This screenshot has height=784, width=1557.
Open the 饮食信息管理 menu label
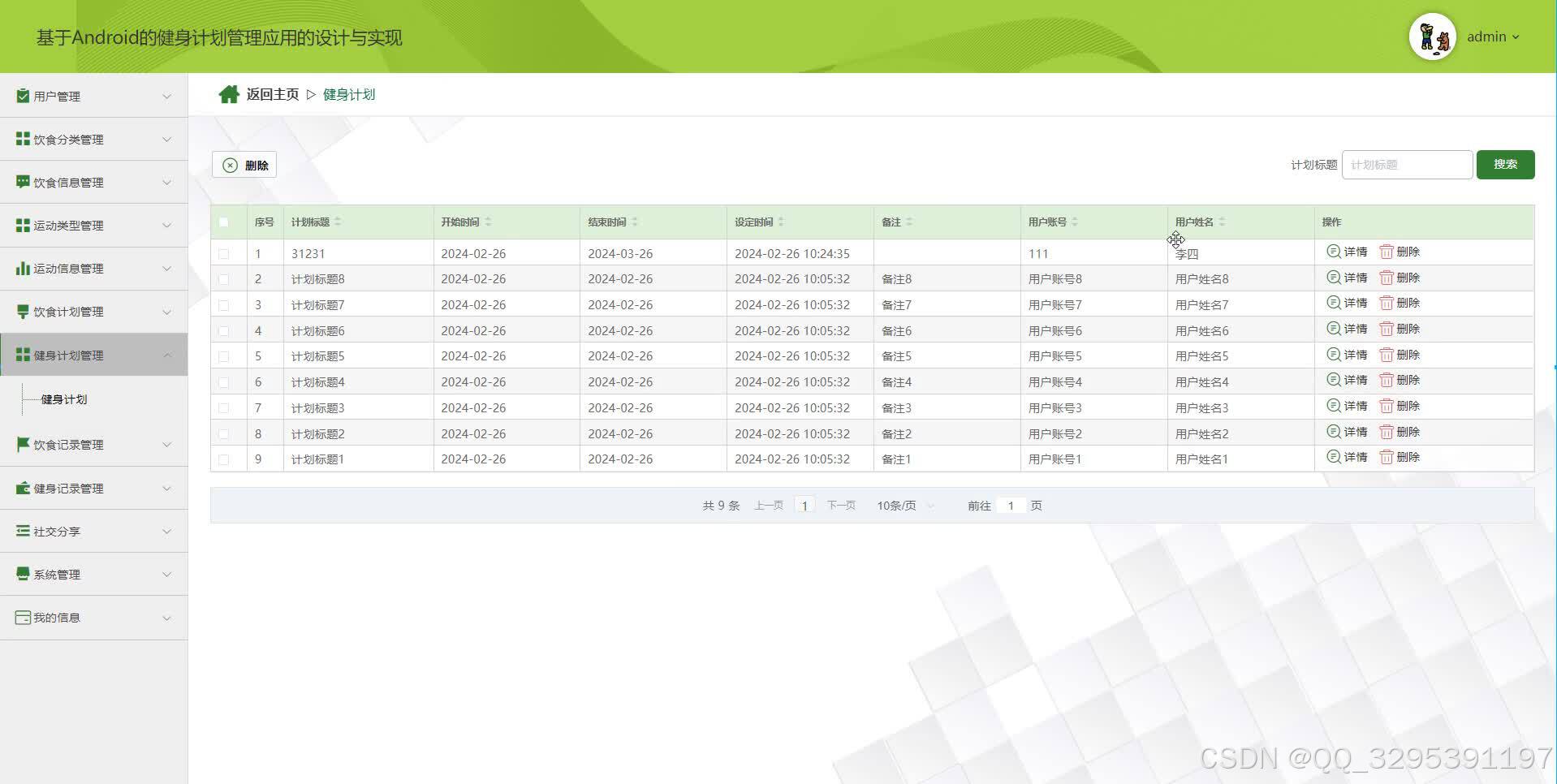[x=68, y=183]
